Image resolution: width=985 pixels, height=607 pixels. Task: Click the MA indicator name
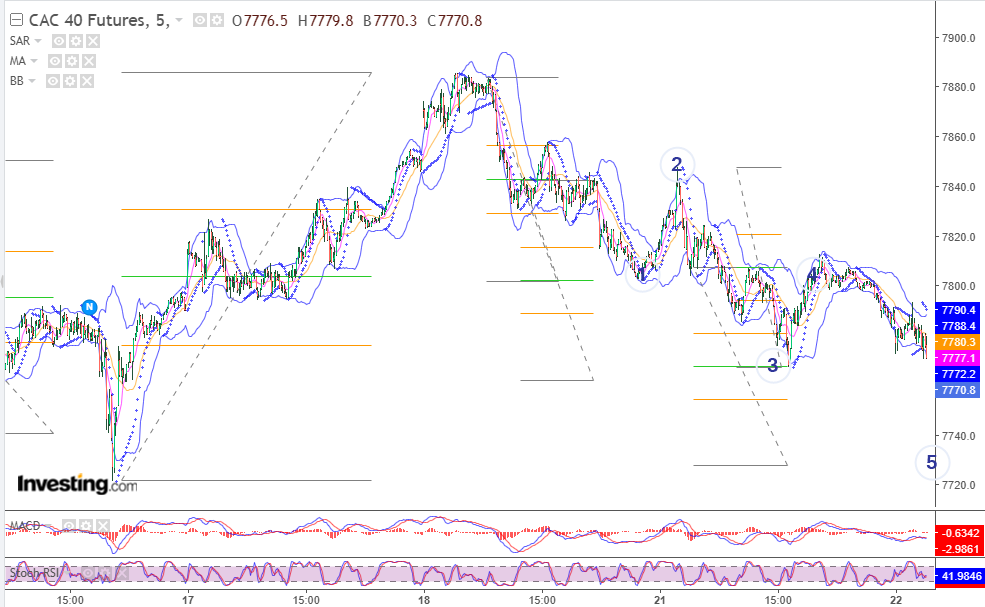pos(18,61)
